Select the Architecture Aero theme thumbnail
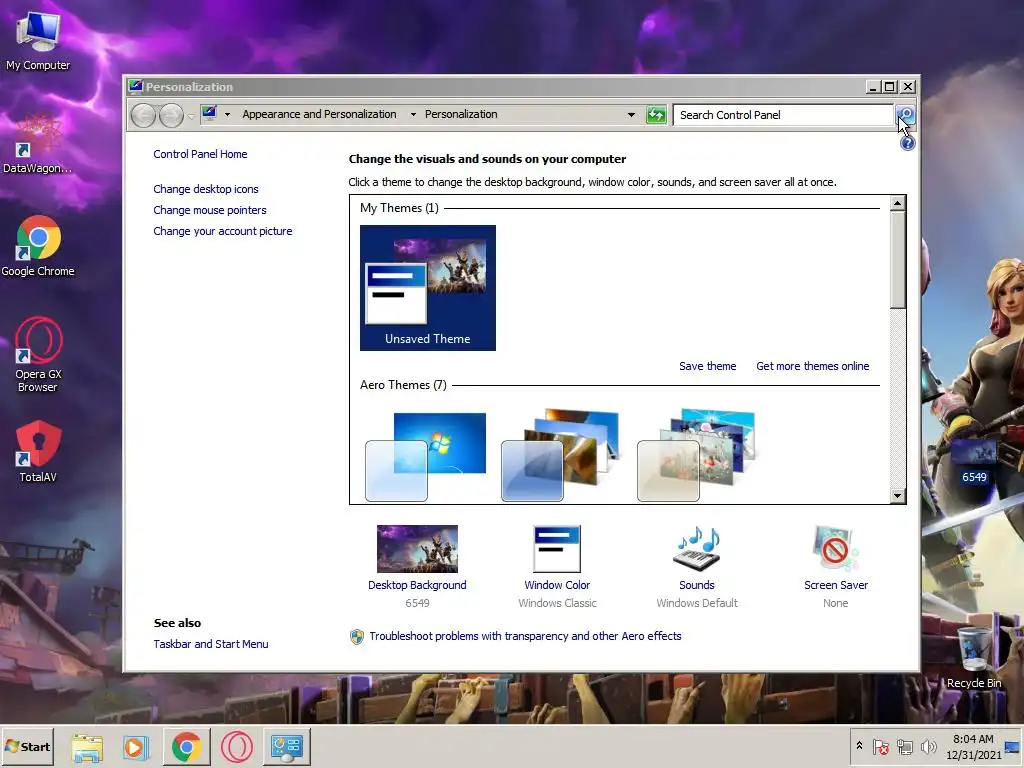 560,455
